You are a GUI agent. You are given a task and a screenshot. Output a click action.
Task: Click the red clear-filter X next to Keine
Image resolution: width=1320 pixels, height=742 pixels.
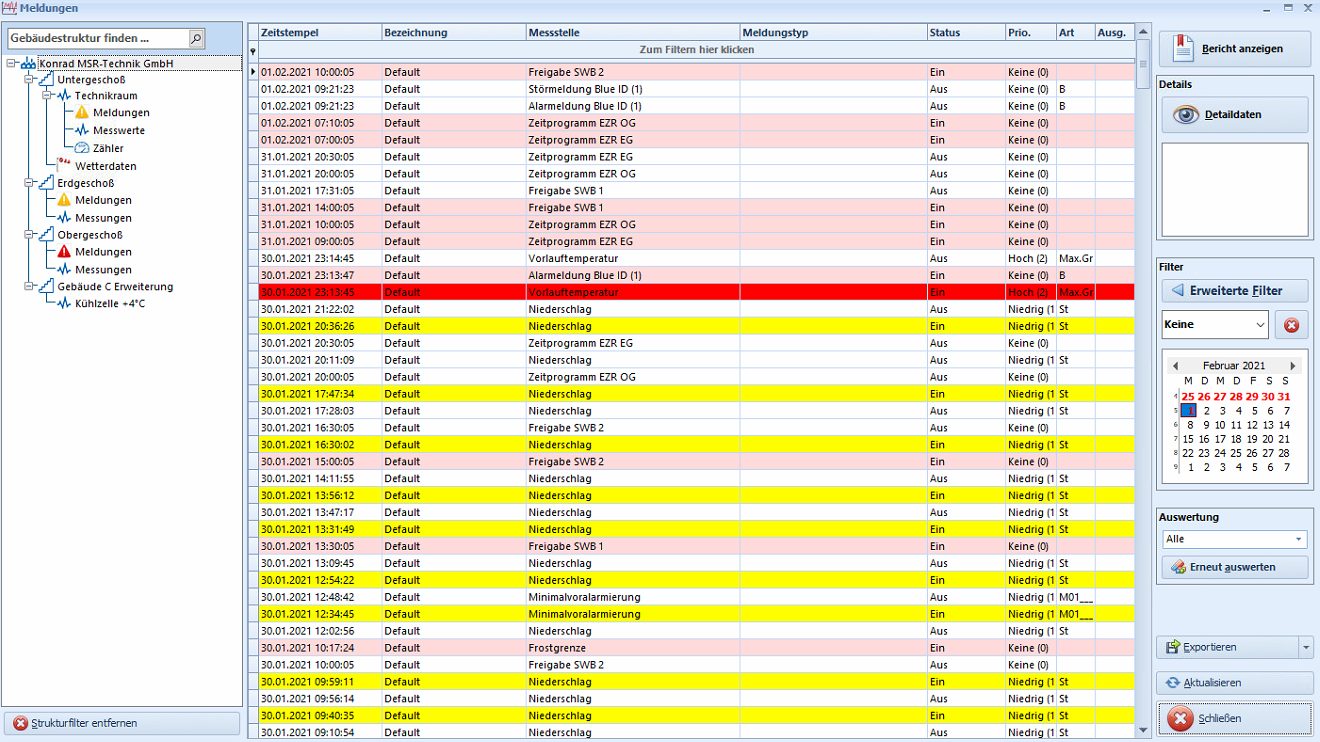[1291, 325]
